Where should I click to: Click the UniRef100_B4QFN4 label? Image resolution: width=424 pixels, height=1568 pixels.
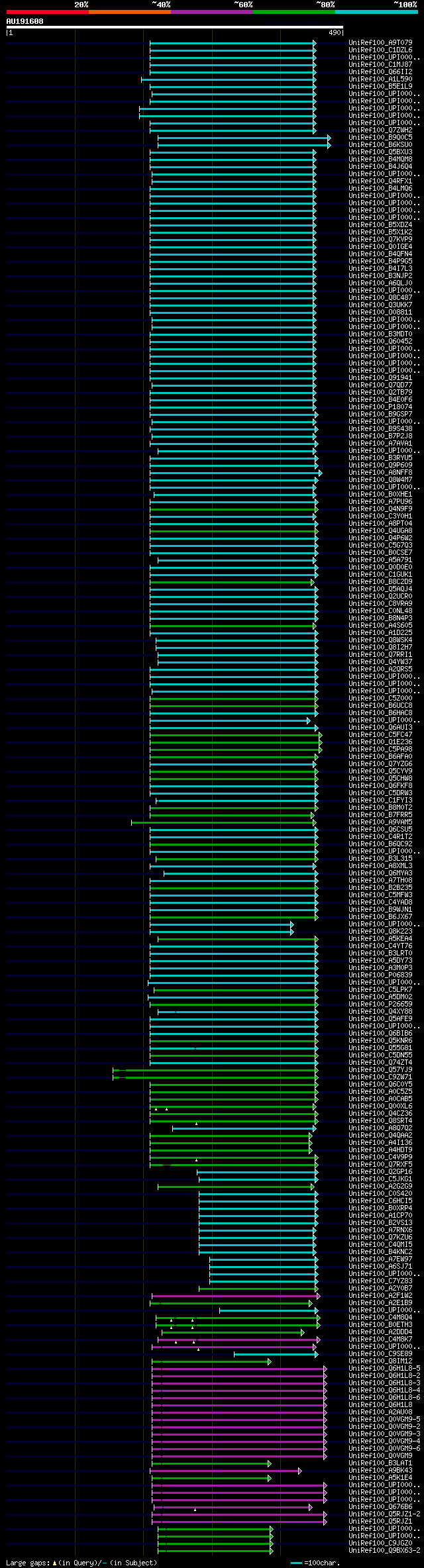click(380, 254)
